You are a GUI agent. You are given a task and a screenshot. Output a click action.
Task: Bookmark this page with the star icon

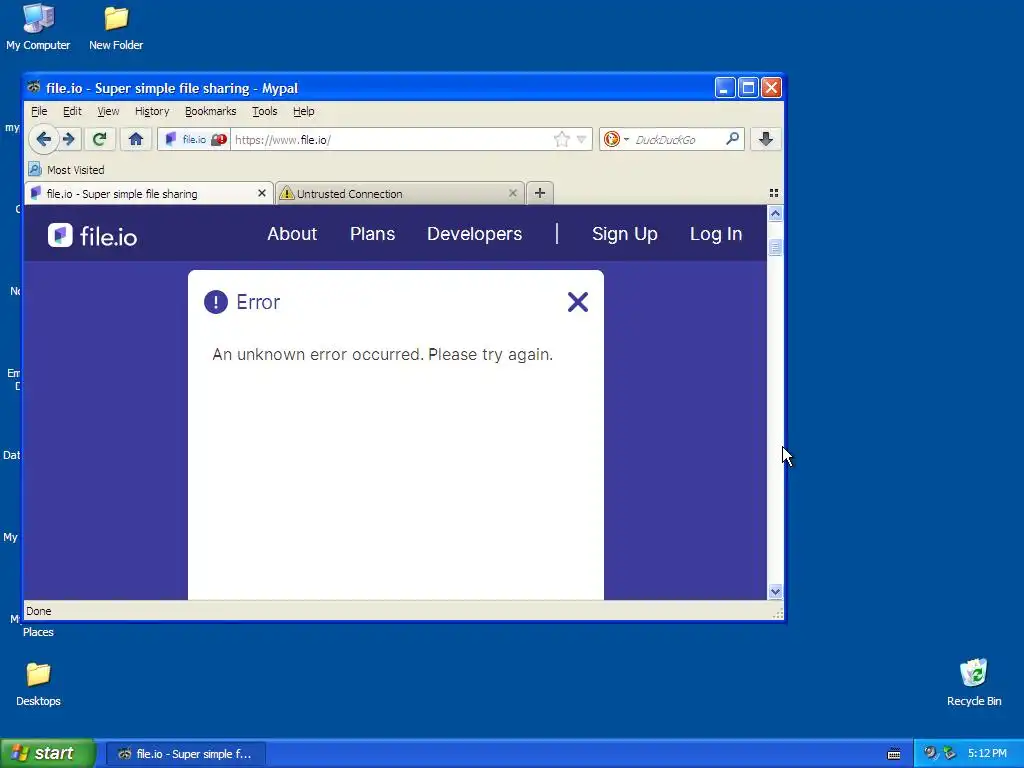[561, 139]
